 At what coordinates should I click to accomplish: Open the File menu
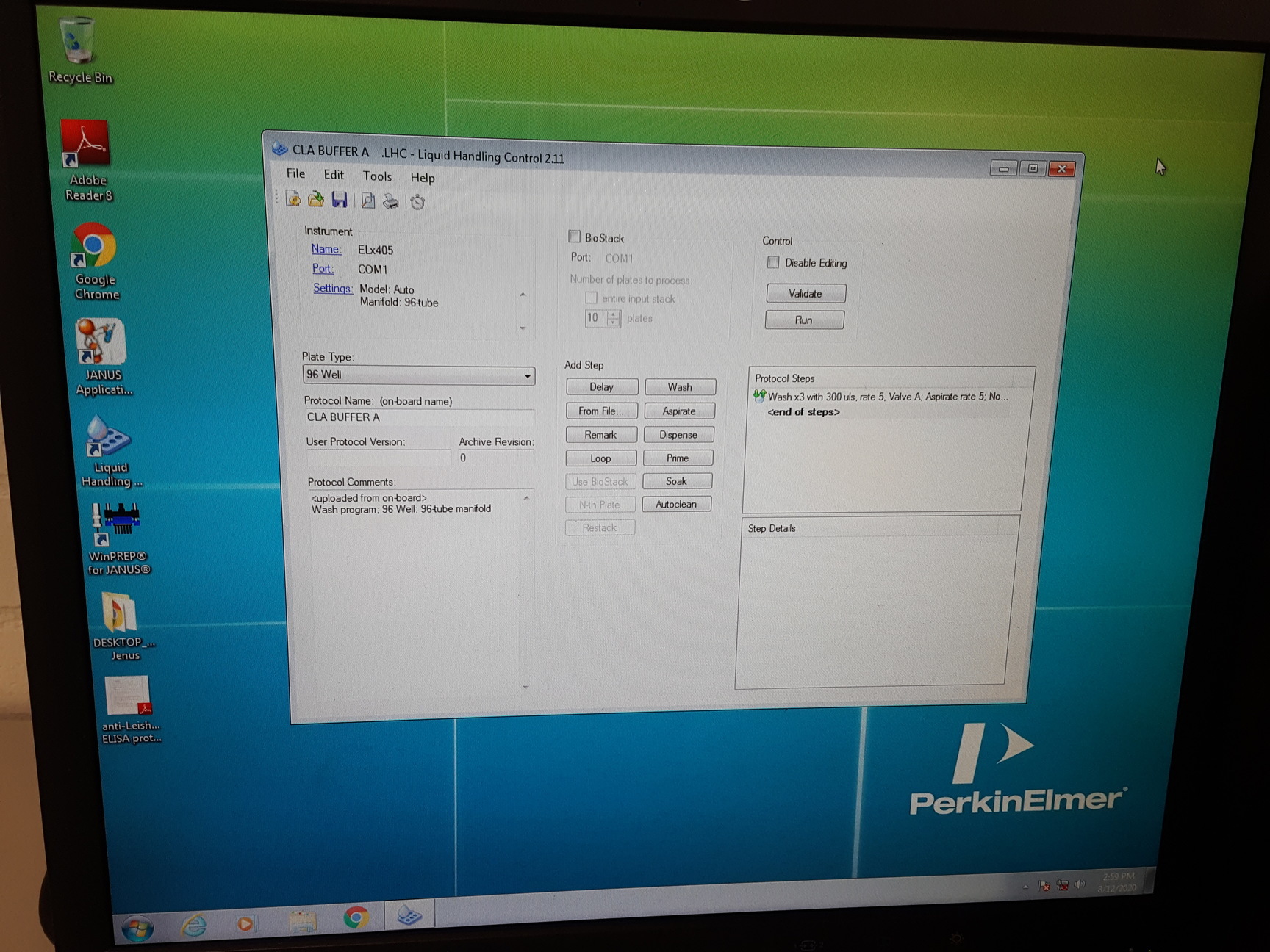(x=295, y=173)
